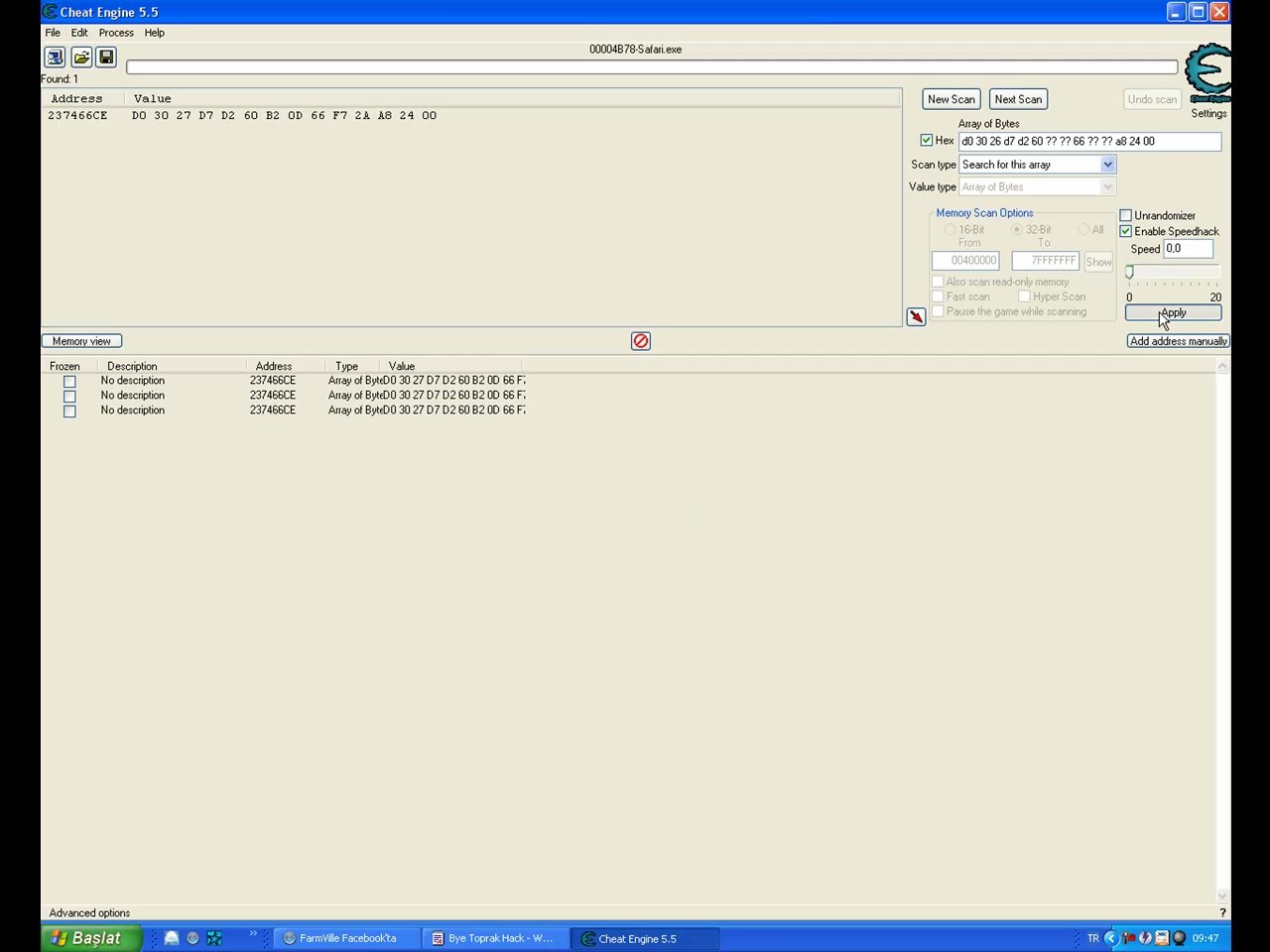Select the third No description row

coord(133,411)
